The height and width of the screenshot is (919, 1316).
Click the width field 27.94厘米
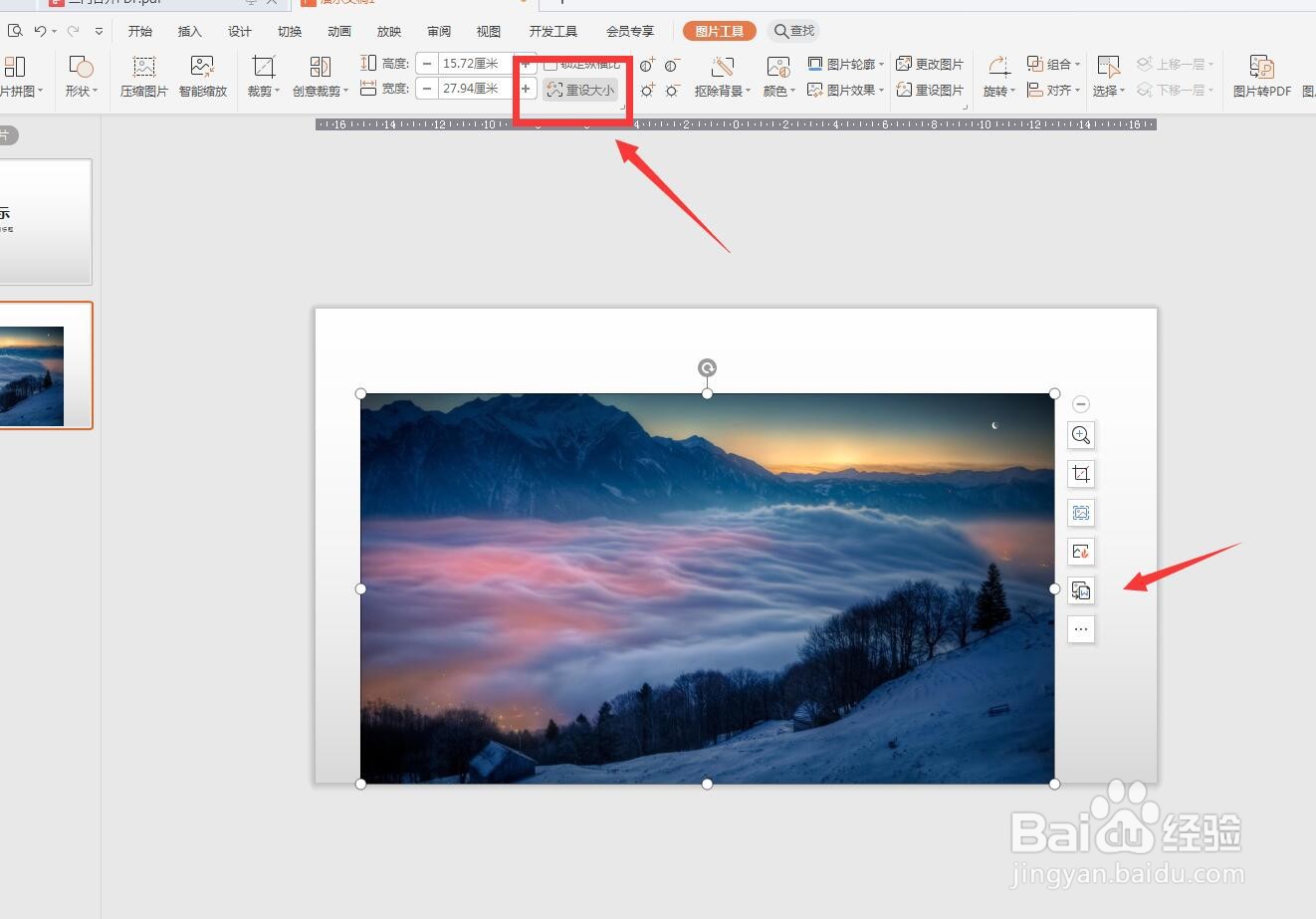[x=475, y=89]
